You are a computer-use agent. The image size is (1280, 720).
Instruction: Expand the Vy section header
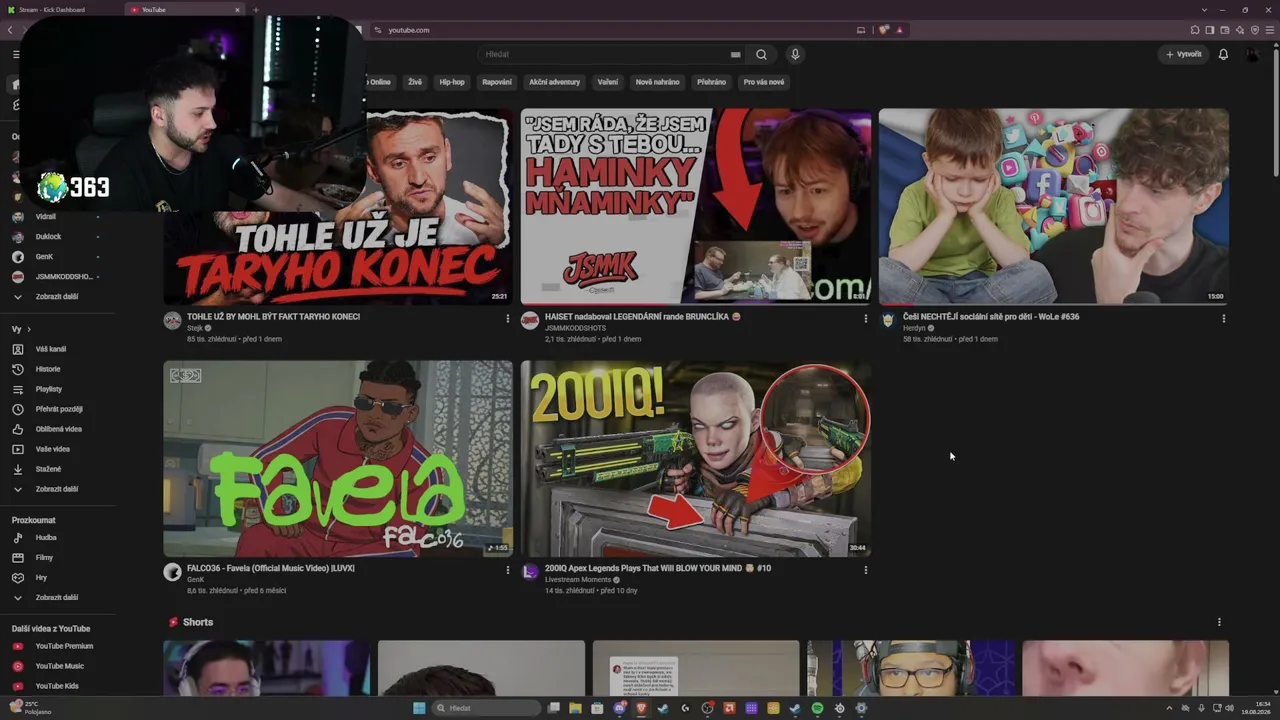(x=21, y=329)
